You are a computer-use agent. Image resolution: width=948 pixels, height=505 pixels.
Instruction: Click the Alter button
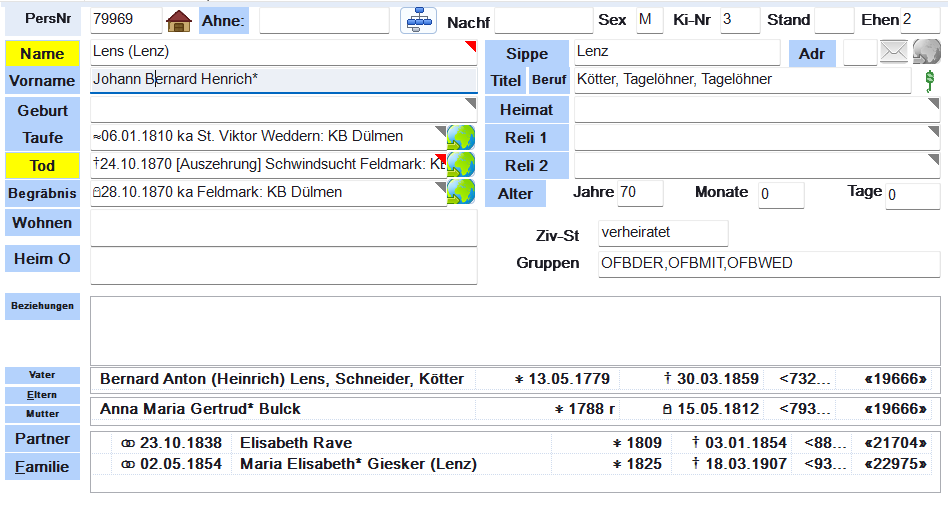(516, 194)
